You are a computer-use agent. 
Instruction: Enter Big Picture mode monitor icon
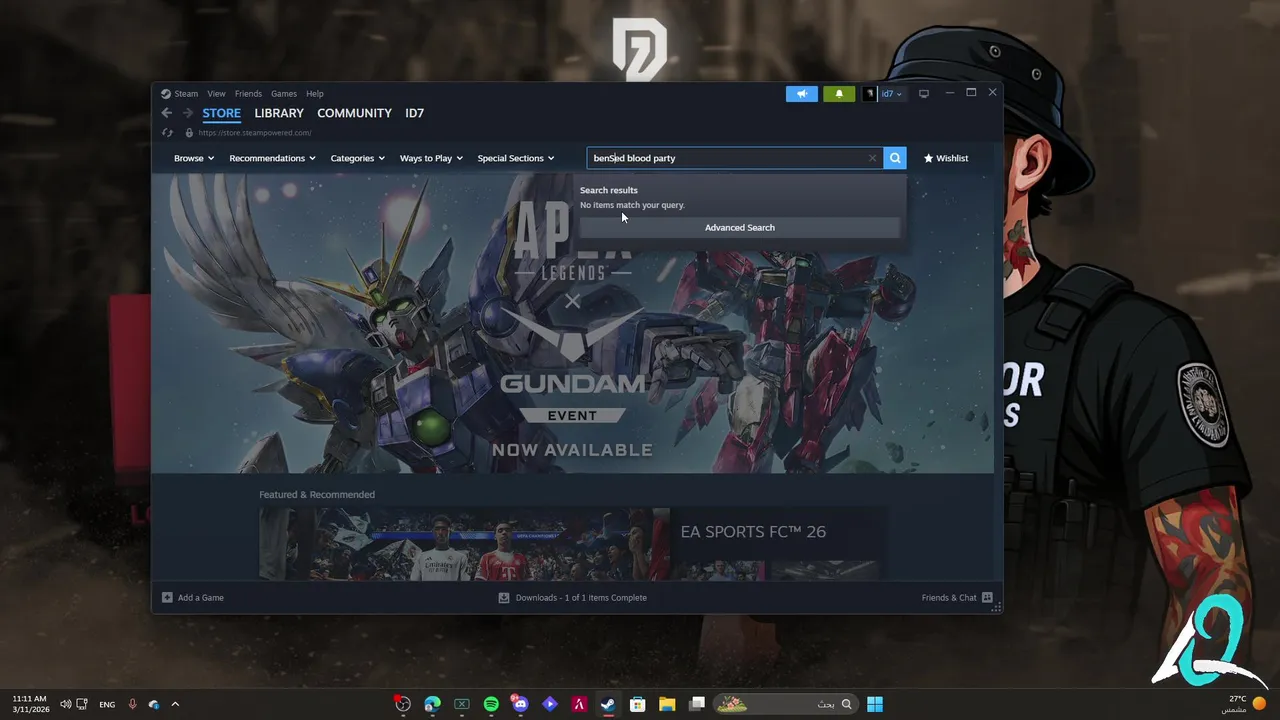[924, 94]
